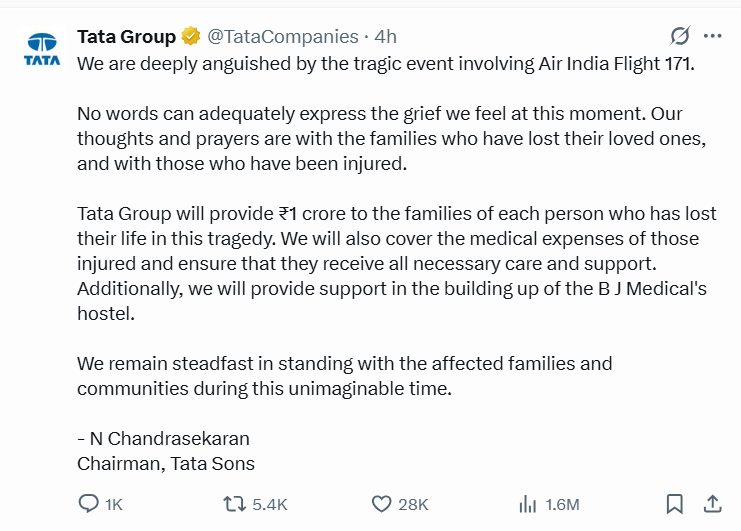Open Grok explain-this-post icon
Image resolution: width=741 pixels, height=531 pixels.
(x=680, y=35)
